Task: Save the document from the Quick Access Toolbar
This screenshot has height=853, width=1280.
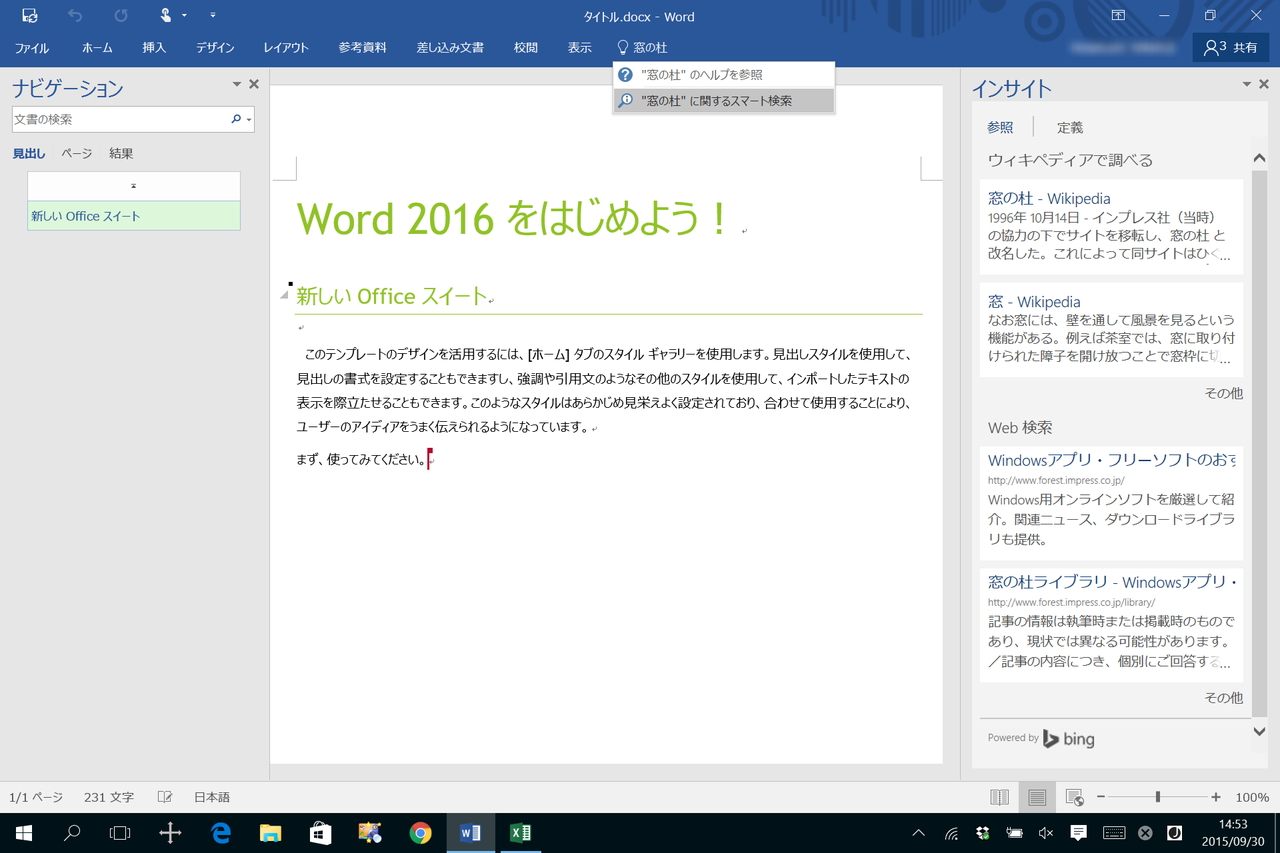Action: point(29,15)
